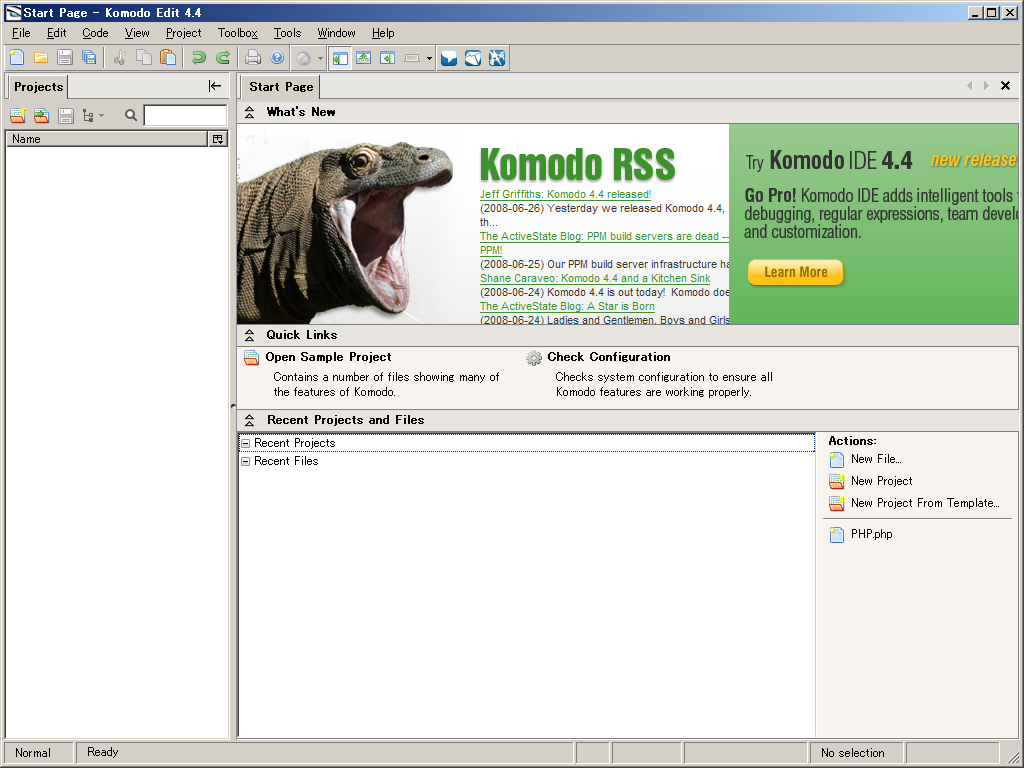Open the Window menu
The height and width of the screenshot is (768, 1024).
coord(336,33)
